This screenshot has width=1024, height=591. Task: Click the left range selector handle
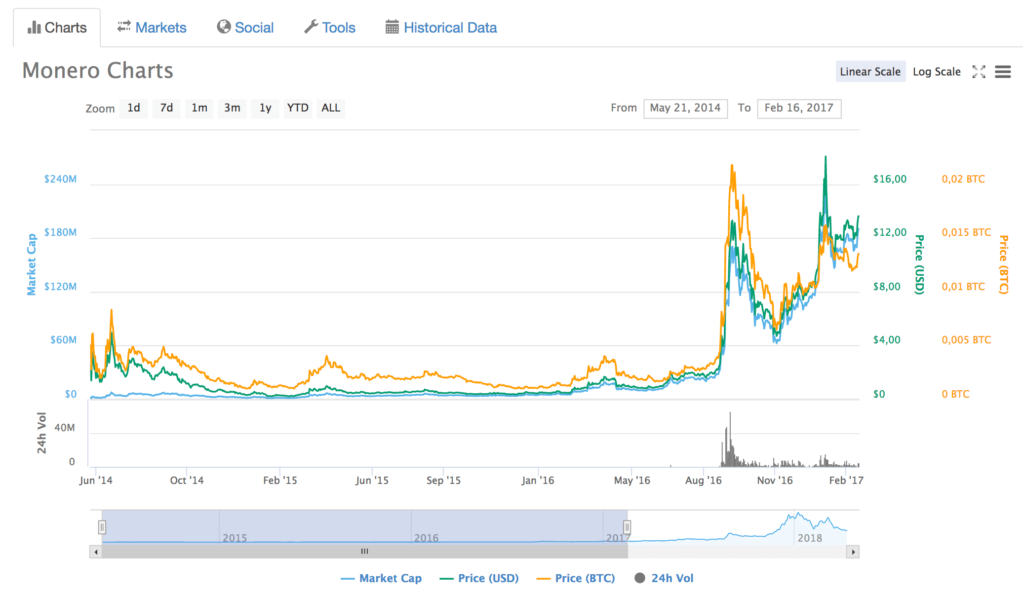pos(102,527)
